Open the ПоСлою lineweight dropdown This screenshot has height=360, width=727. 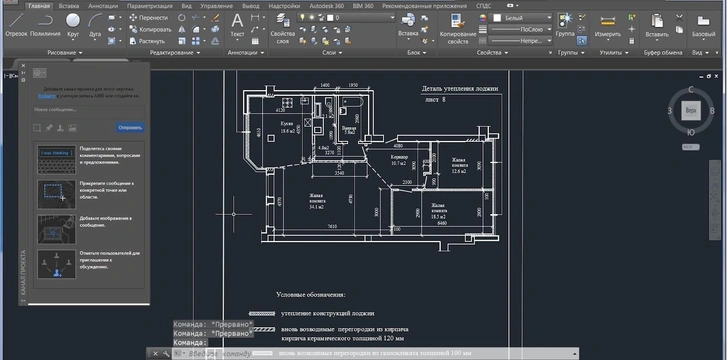(x=522, y=29)
